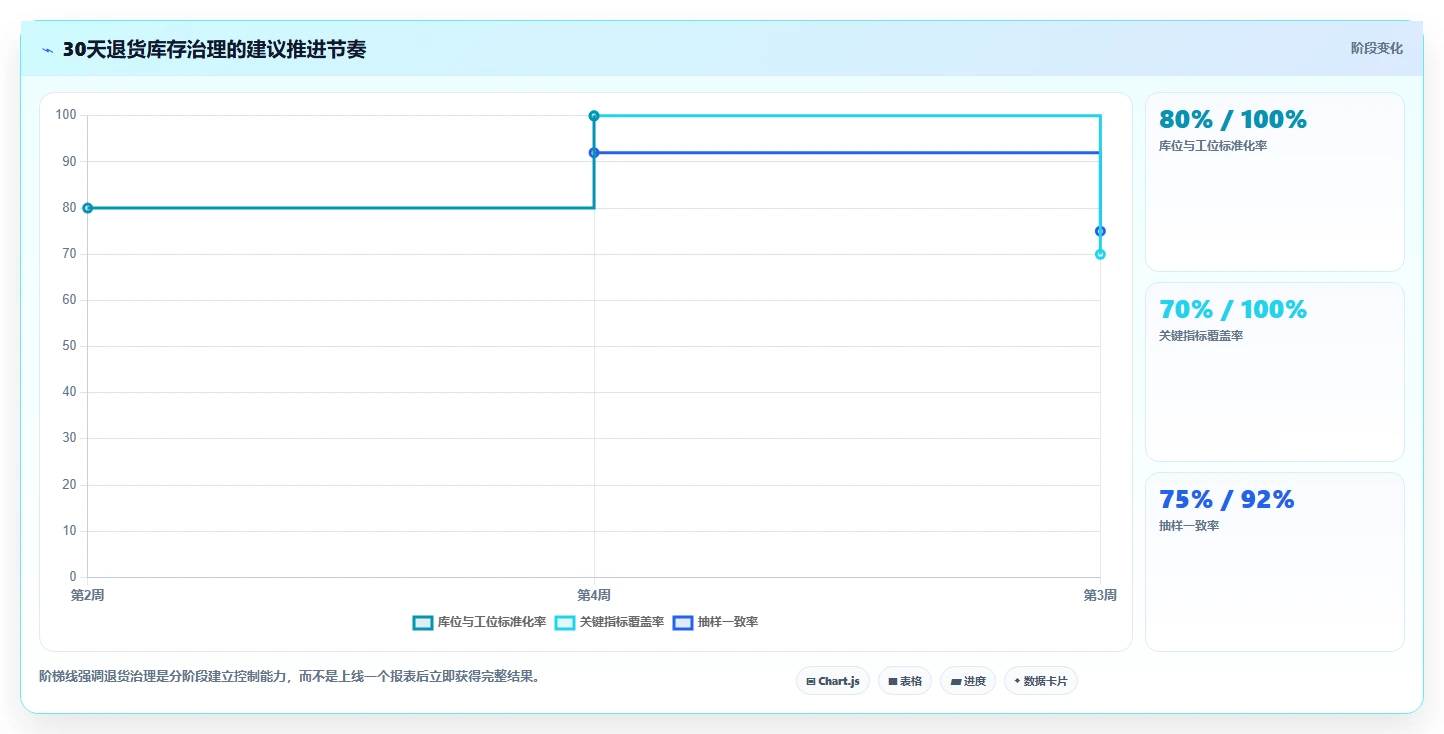Toggle 抽样一致率 legend swatch
Viewport: 1444px width, 734px height.
683,623
